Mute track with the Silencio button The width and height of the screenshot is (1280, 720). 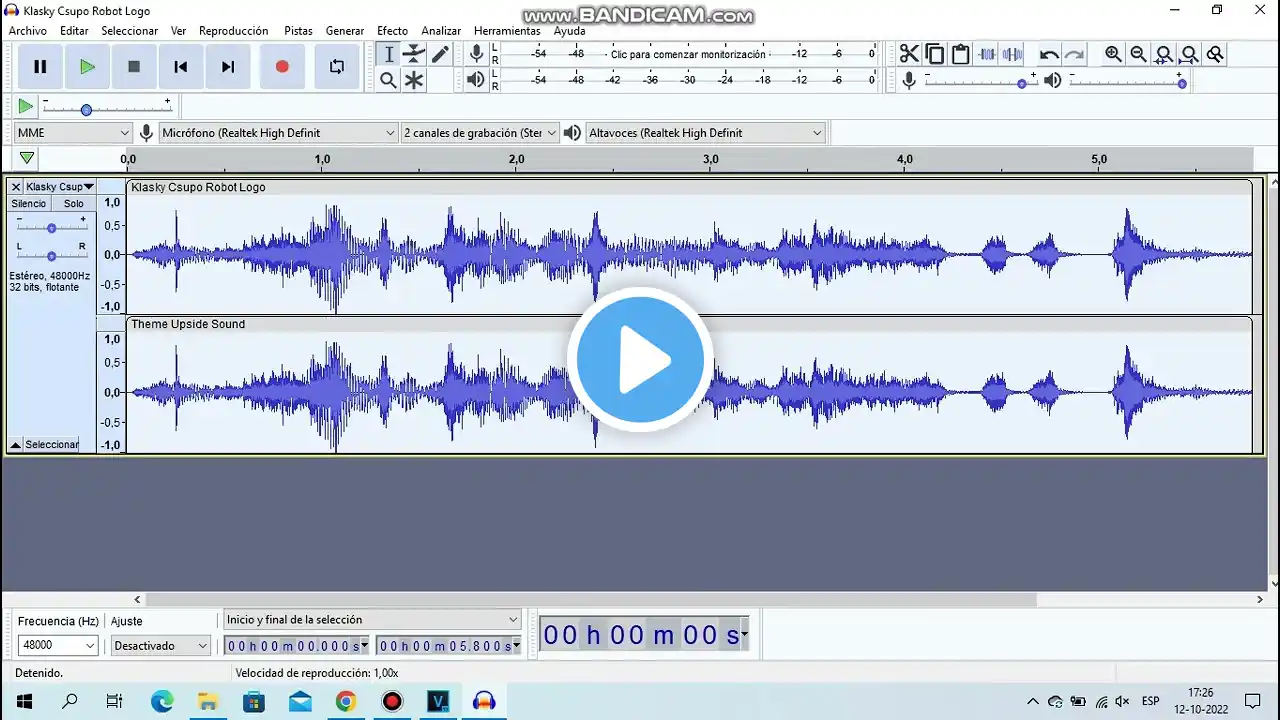click(29, 204)
